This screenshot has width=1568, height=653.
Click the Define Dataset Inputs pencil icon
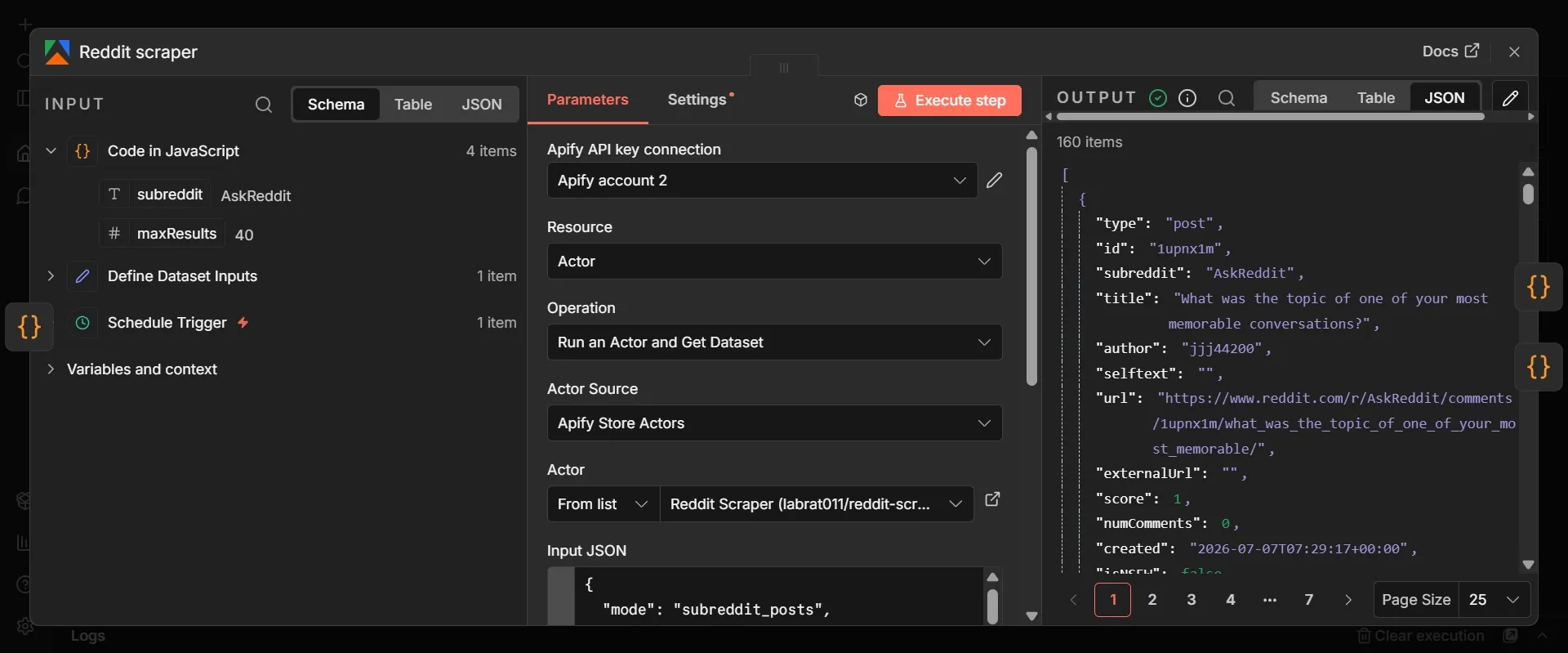(82, 276)
